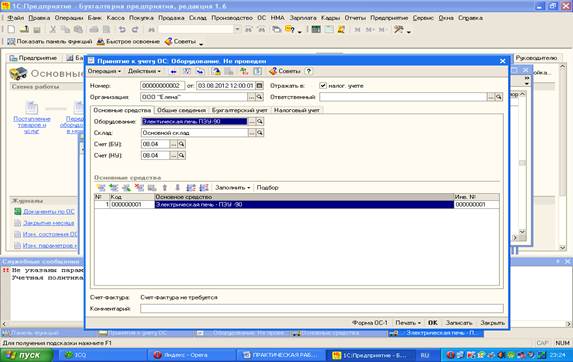Click the ellipsis selector beside Организация field
The image size is (573, 362).
(251, 97)
